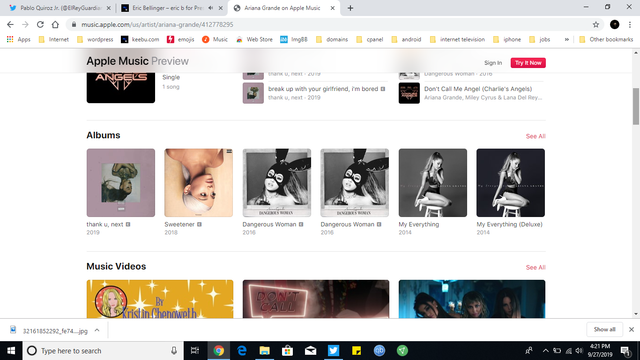Open Don't Call Me Angel song

click(478, 89)
